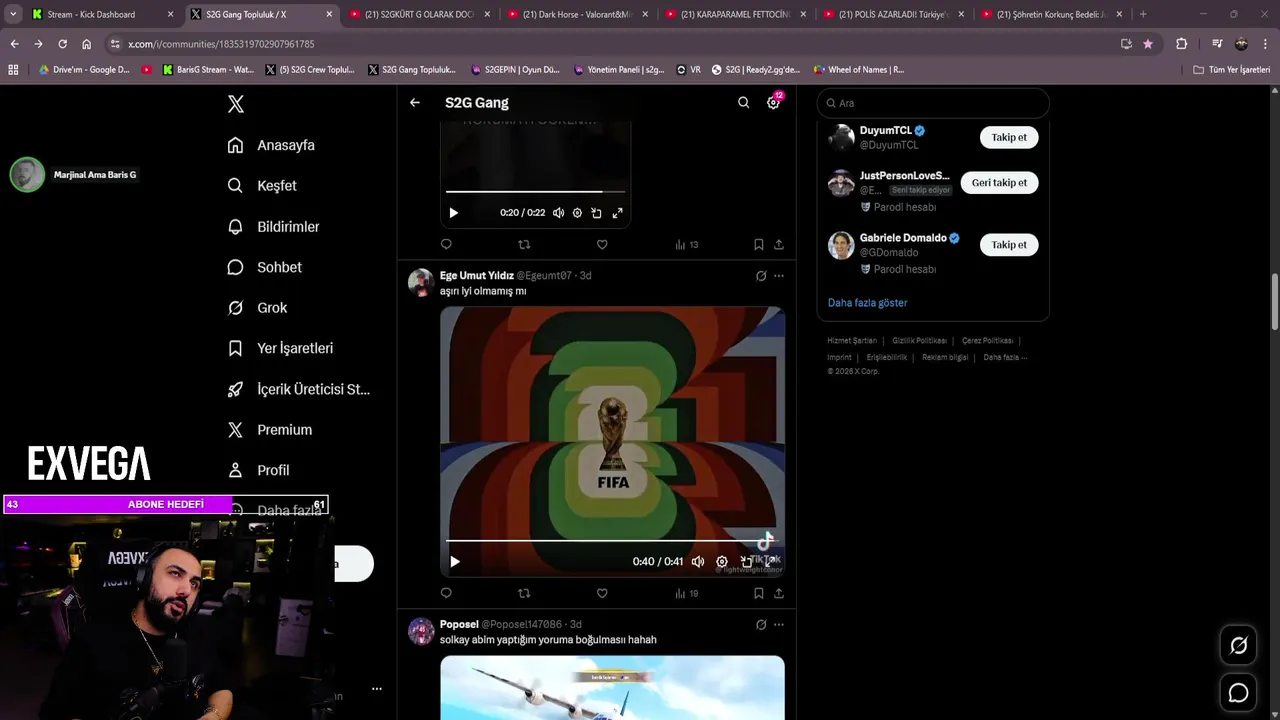The height and width of the screenshot is (720, 1280).
Task: Open Yer İşaretleri bookmarks
Action: point(280,348)
